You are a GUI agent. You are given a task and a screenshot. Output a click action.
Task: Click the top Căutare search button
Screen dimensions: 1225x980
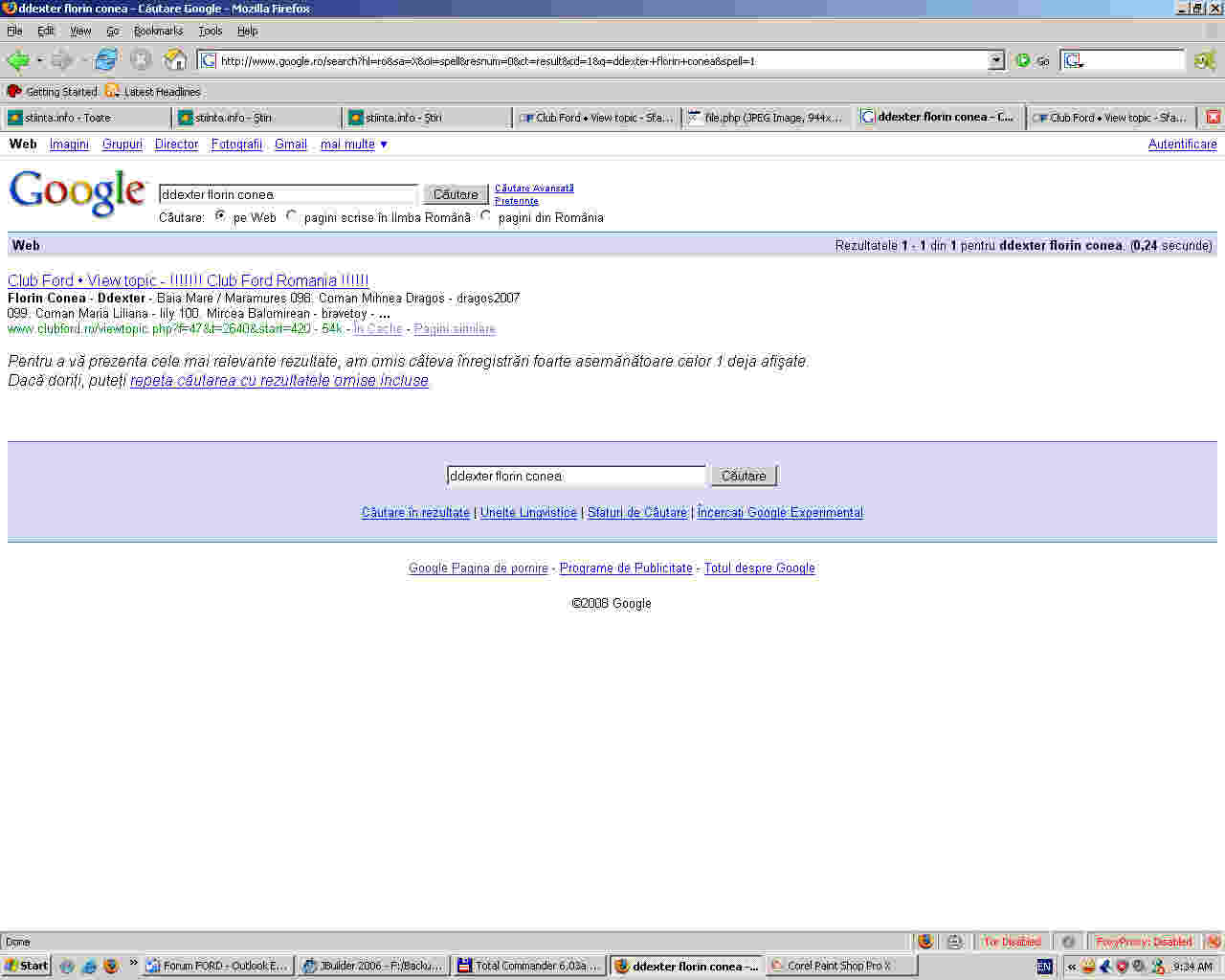click(456, 194)
